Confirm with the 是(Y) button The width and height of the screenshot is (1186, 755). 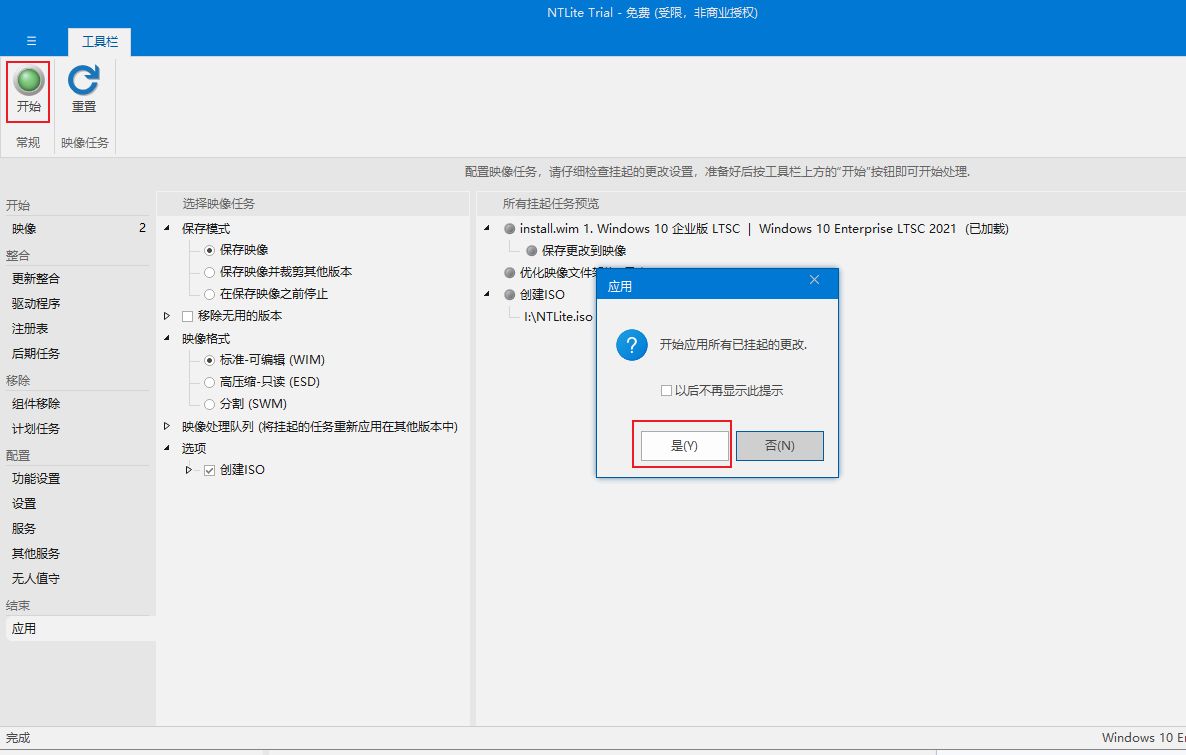684,446
